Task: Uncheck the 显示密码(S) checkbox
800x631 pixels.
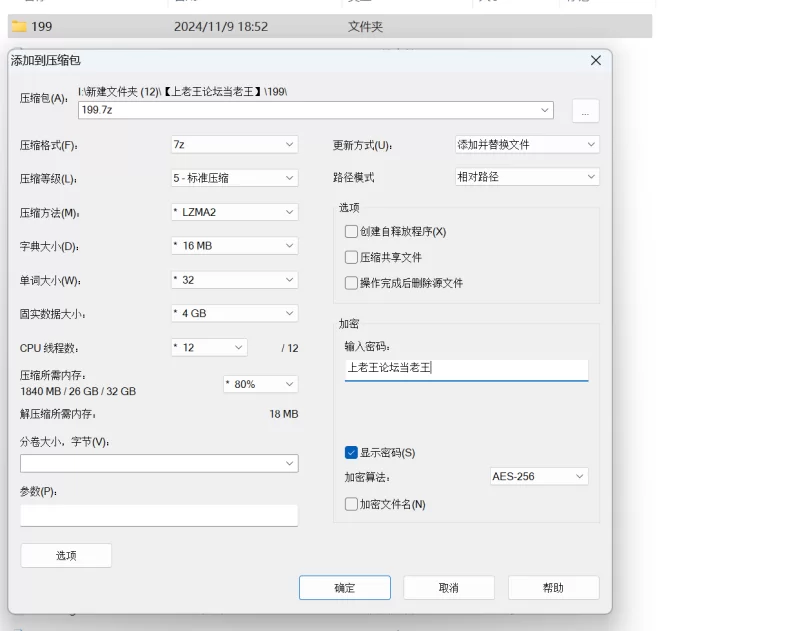Action: click(x=351, y=452)
